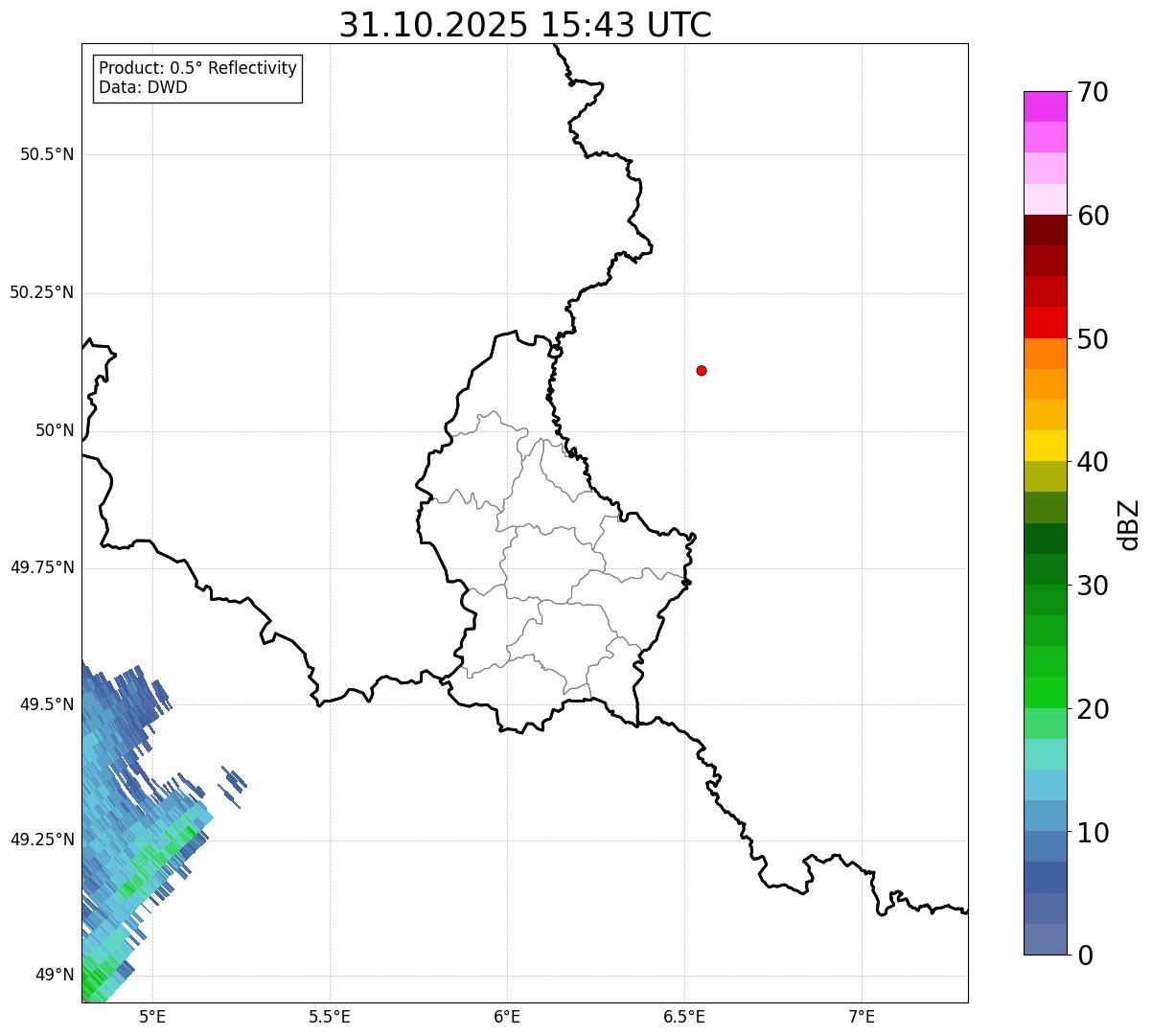Click the 50°N latitude label
1152x1036 pixels.
pos(55,430)
